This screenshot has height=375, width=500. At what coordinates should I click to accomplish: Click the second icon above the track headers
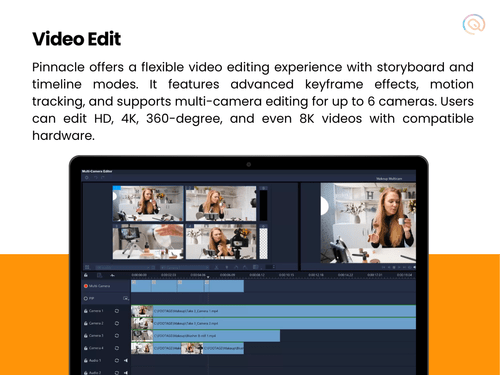[99, 275]
